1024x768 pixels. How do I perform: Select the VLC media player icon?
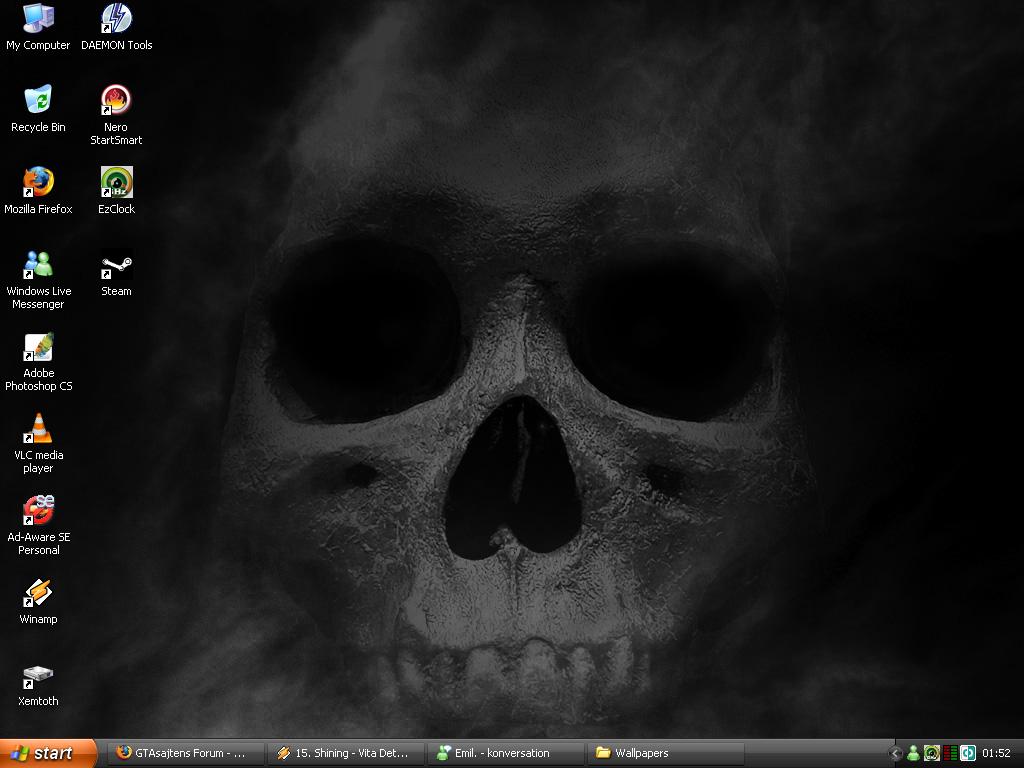tap(38, 429)
